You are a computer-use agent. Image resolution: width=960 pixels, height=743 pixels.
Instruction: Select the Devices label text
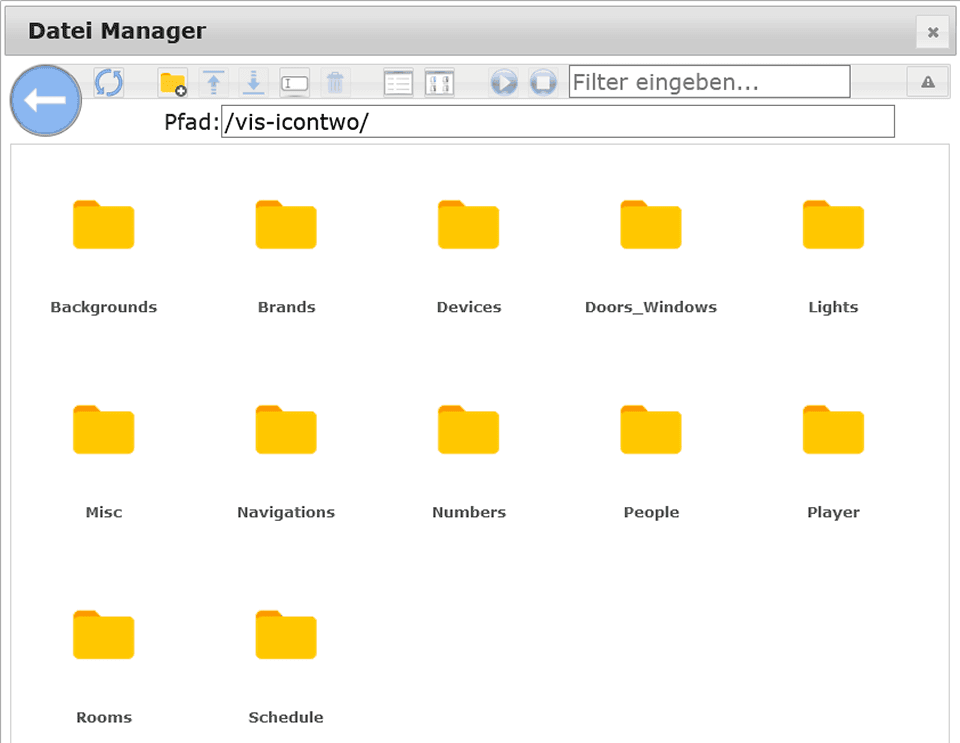pos(469,307)
